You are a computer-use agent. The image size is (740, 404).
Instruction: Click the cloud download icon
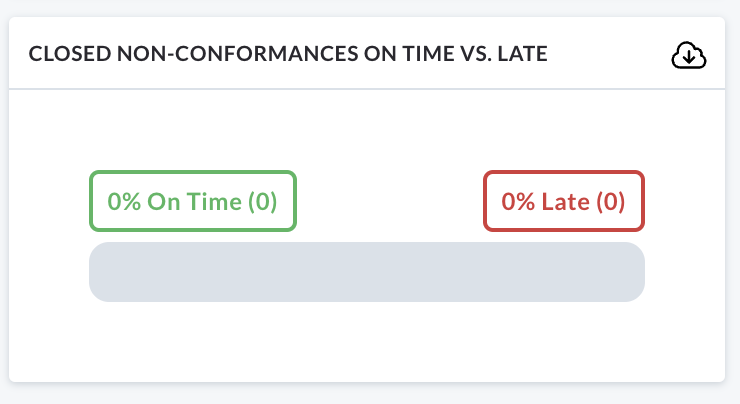689,56
